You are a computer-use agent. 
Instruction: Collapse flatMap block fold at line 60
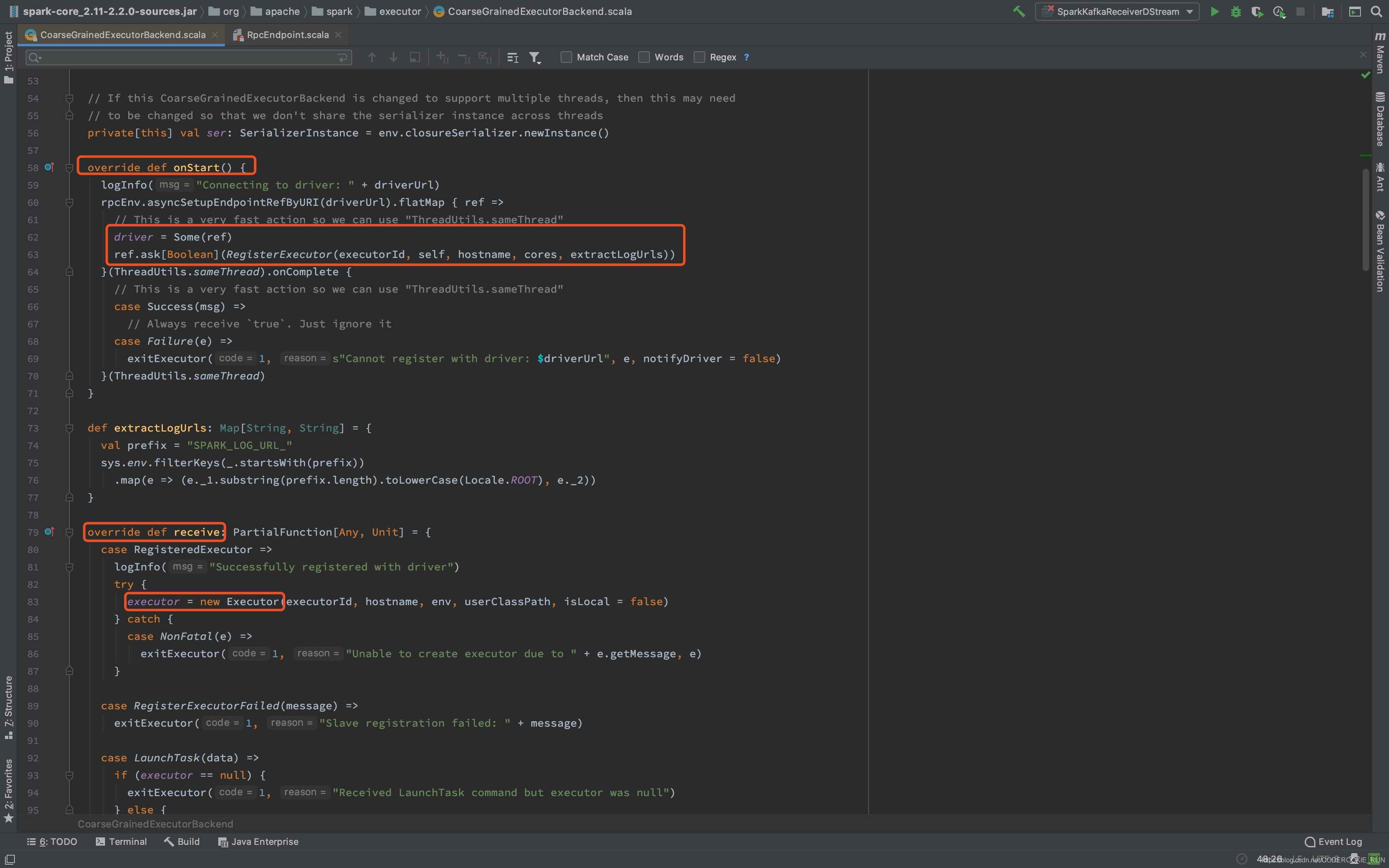[x=69, y=202]
